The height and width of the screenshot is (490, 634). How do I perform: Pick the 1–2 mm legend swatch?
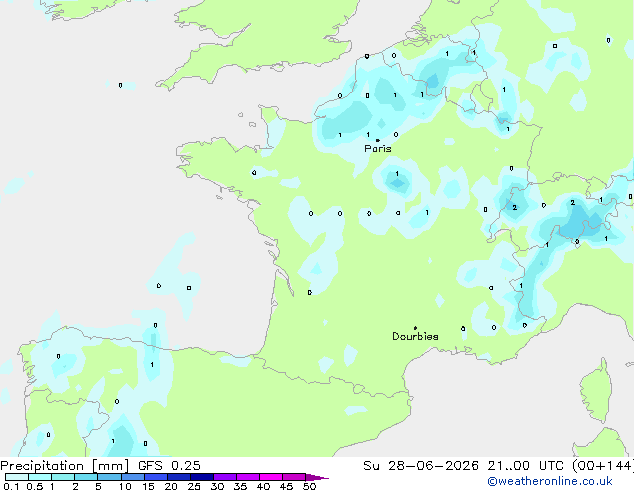63,477
